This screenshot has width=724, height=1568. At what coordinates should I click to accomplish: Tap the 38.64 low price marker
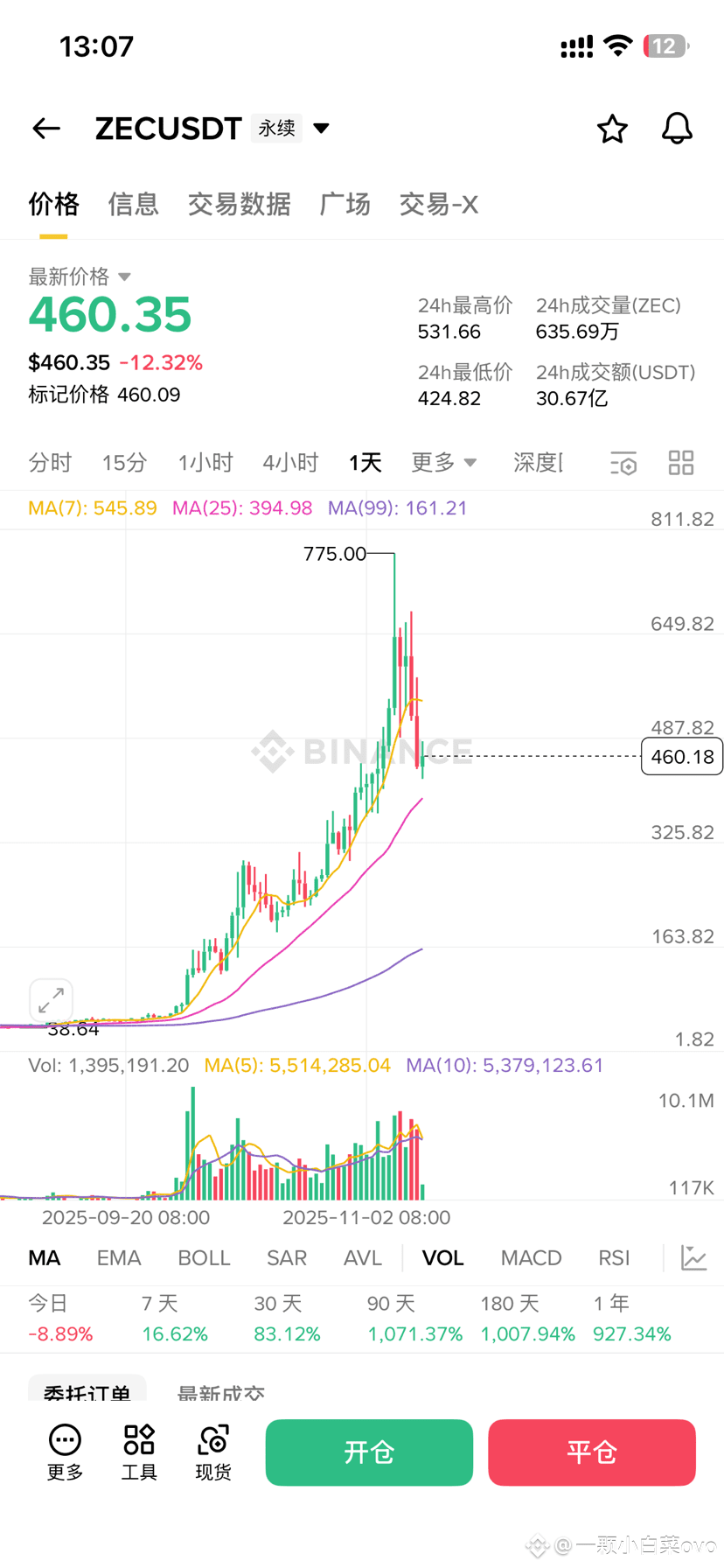(x=73, y=1030)
